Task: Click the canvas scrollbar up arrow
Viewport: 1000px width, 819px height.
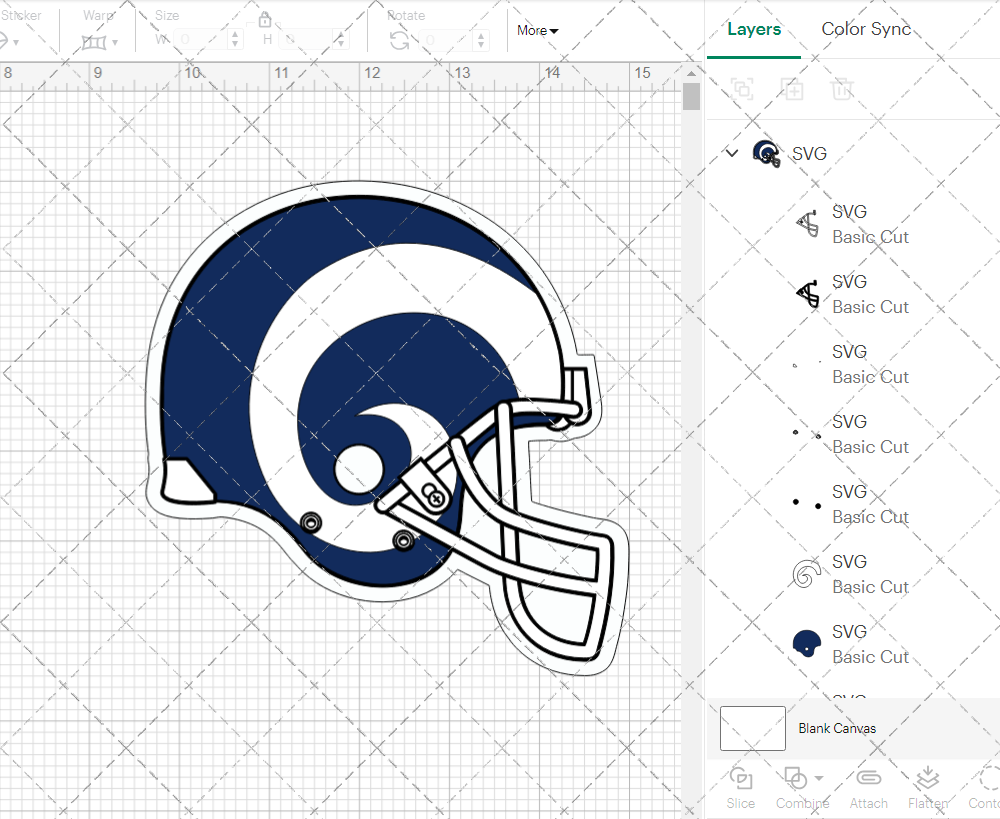Action: (691, 73)
